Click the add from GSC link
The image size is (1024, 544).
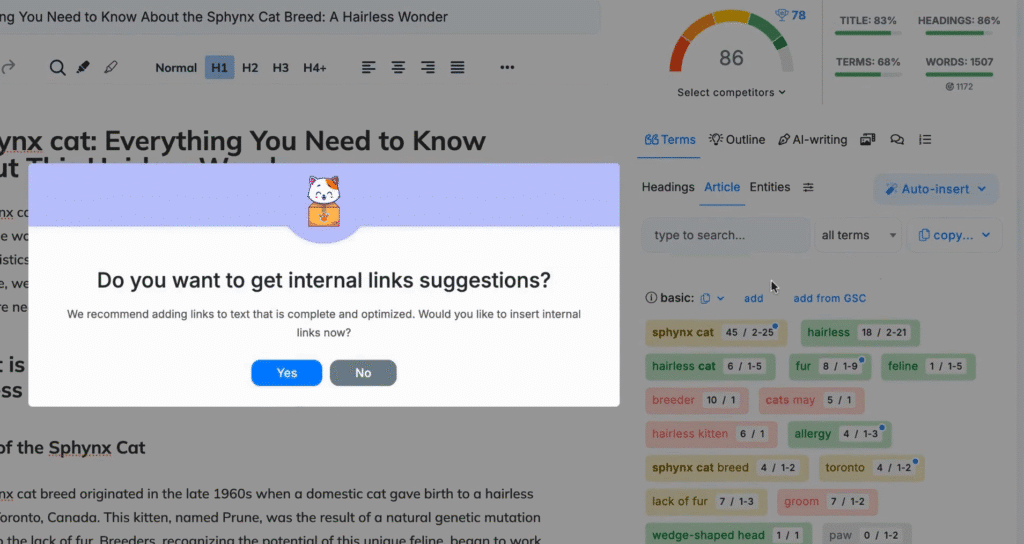(829, 298)
